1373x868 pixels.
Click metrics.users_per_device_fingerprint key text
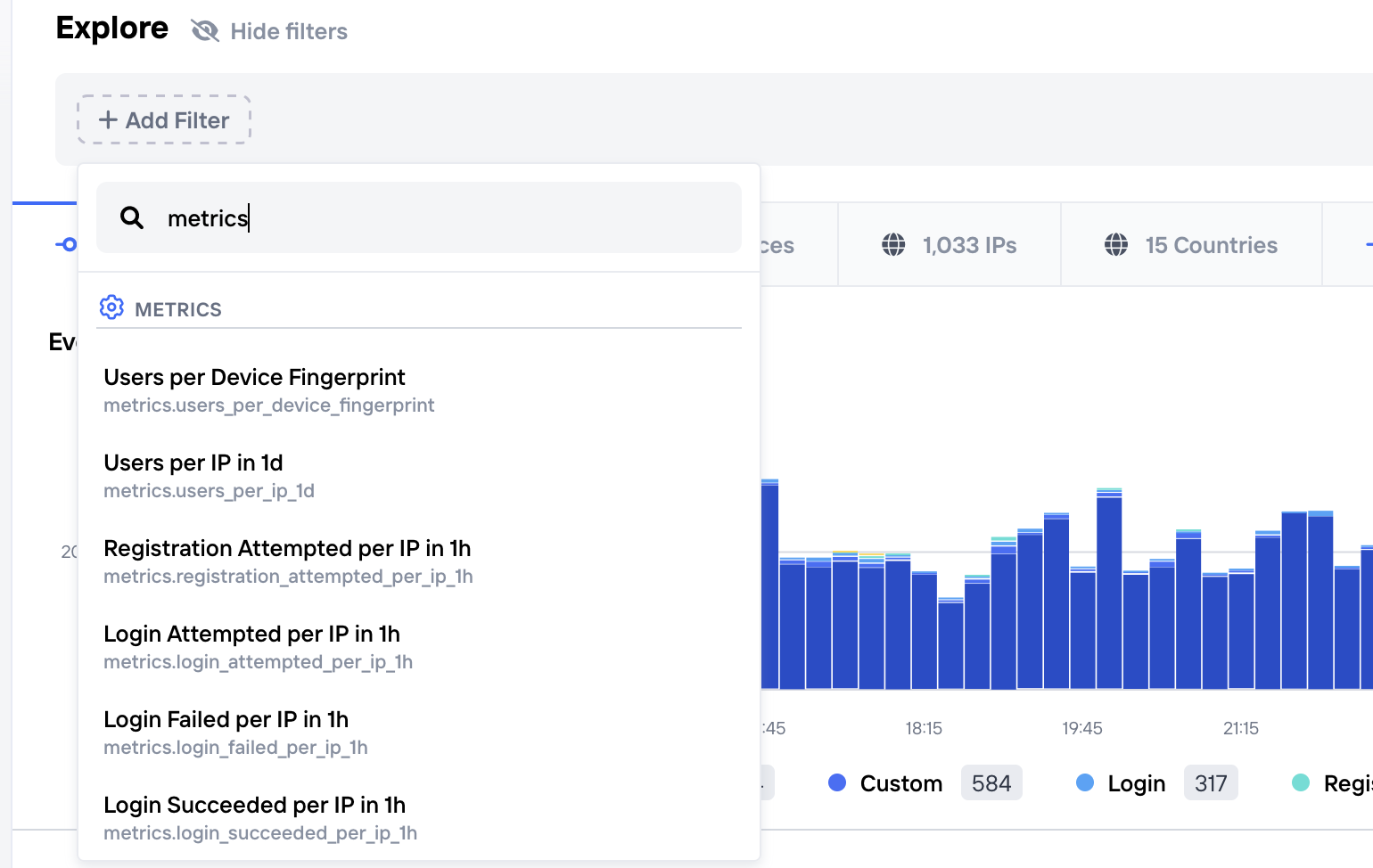[x=269, y=405]
